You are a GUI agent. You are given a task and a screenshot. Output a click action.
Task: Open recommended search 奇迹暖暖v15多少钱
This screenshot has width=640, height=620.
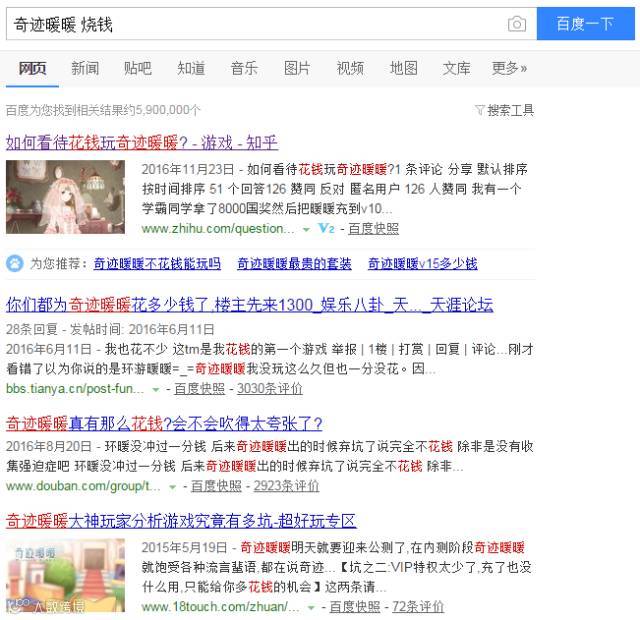[x=422, y=264]
